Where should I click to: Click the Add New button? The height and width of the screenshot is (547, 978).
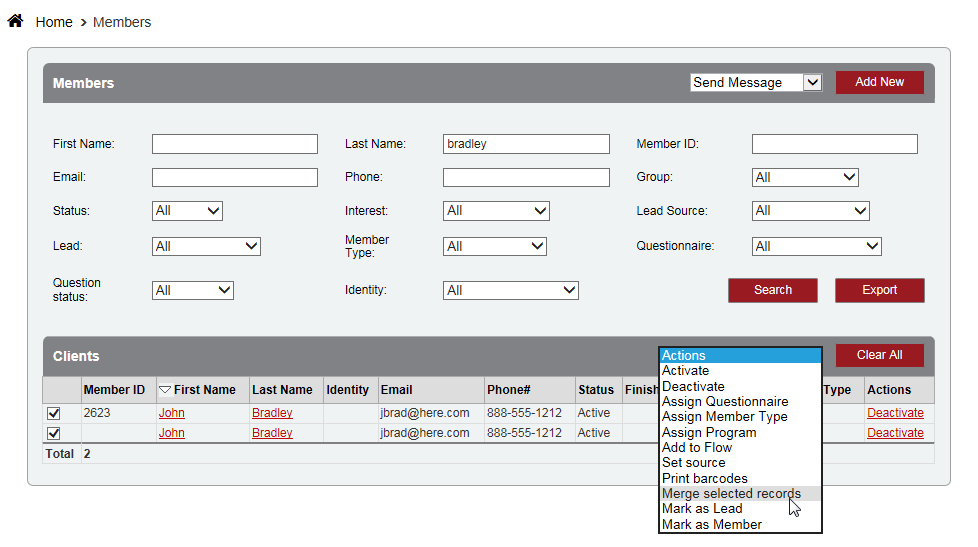tap(879, 82)
